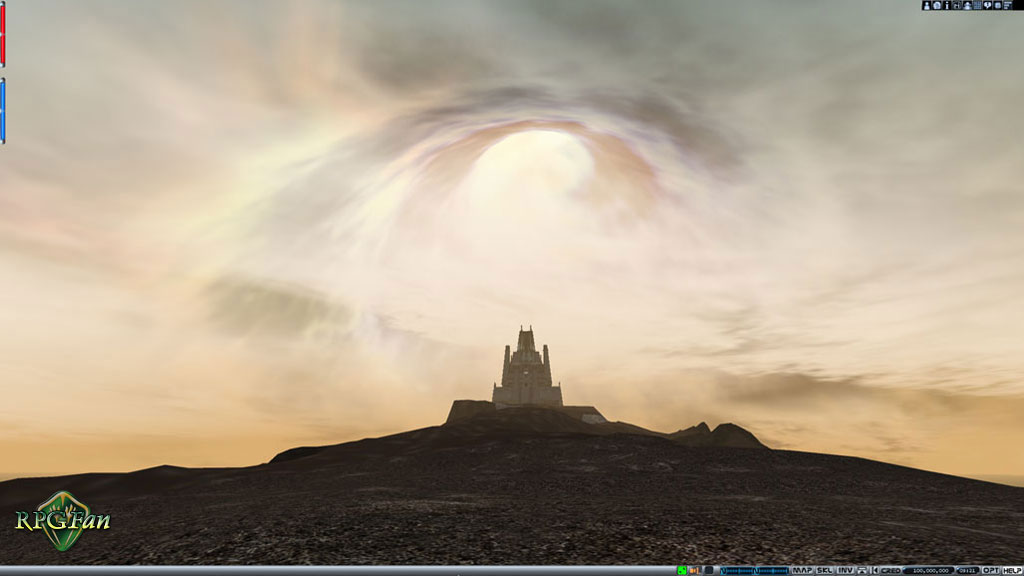Click the clock readout in the bottom bar
The image size is (1024, 576).
pyautogui.click(x=967, y=571)
